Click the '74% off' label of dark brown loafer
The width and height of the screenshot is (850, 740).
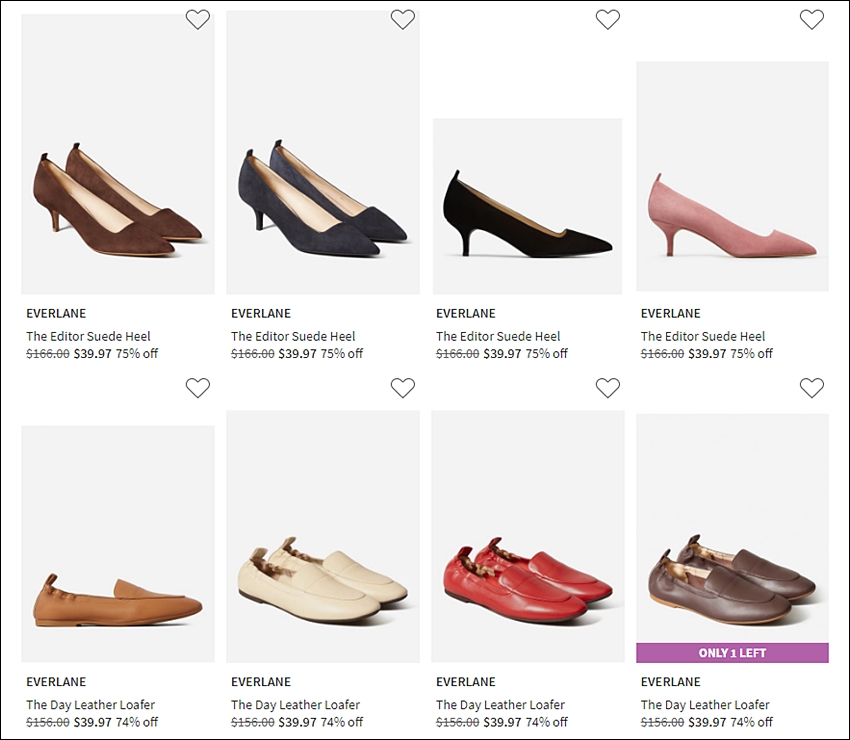[x=751, y=722]
